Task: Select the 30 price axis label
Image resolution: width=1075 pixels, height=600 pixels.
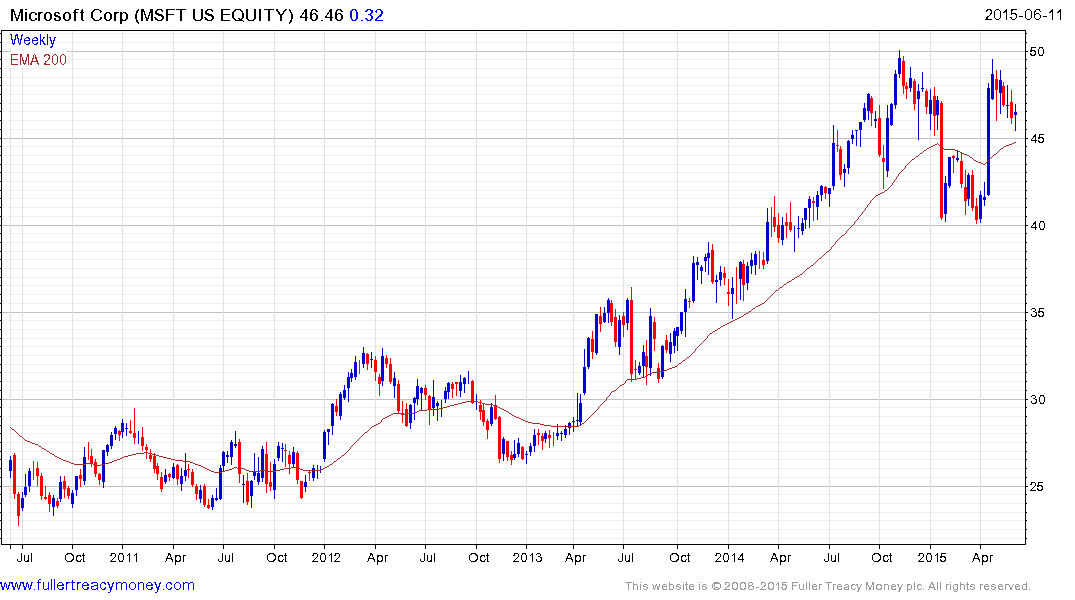Action: [x=1039, y=400]
